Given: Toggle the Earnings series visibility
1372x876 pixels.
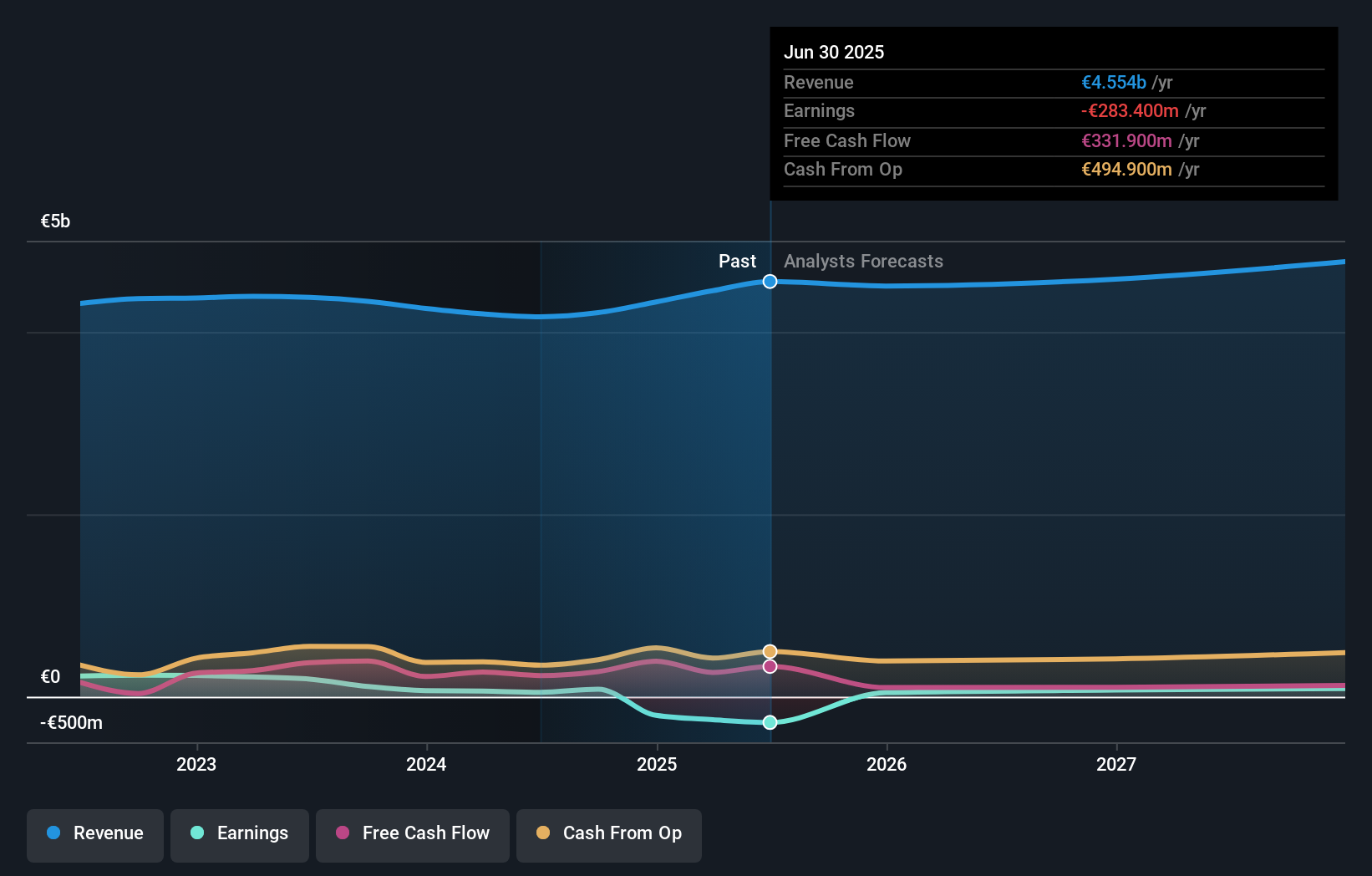Looking at the screenshot, I should [x=240, y=833].
